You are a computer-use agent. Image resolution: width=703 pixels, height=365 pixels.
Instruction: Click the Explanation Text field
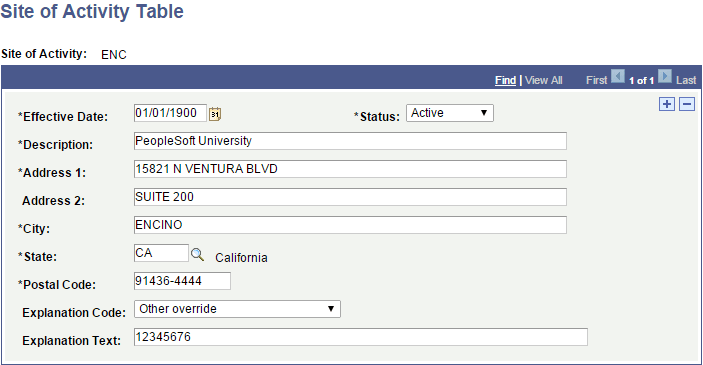point(361,337)
